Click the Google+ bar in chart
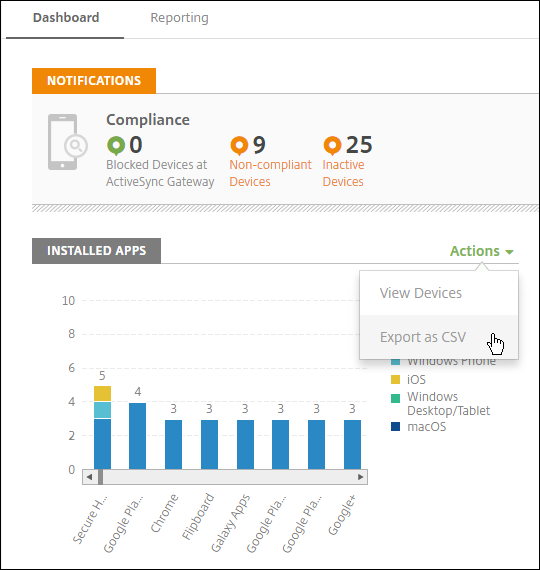The height and width of the screenshot is (570, 540). coord(352,445)
